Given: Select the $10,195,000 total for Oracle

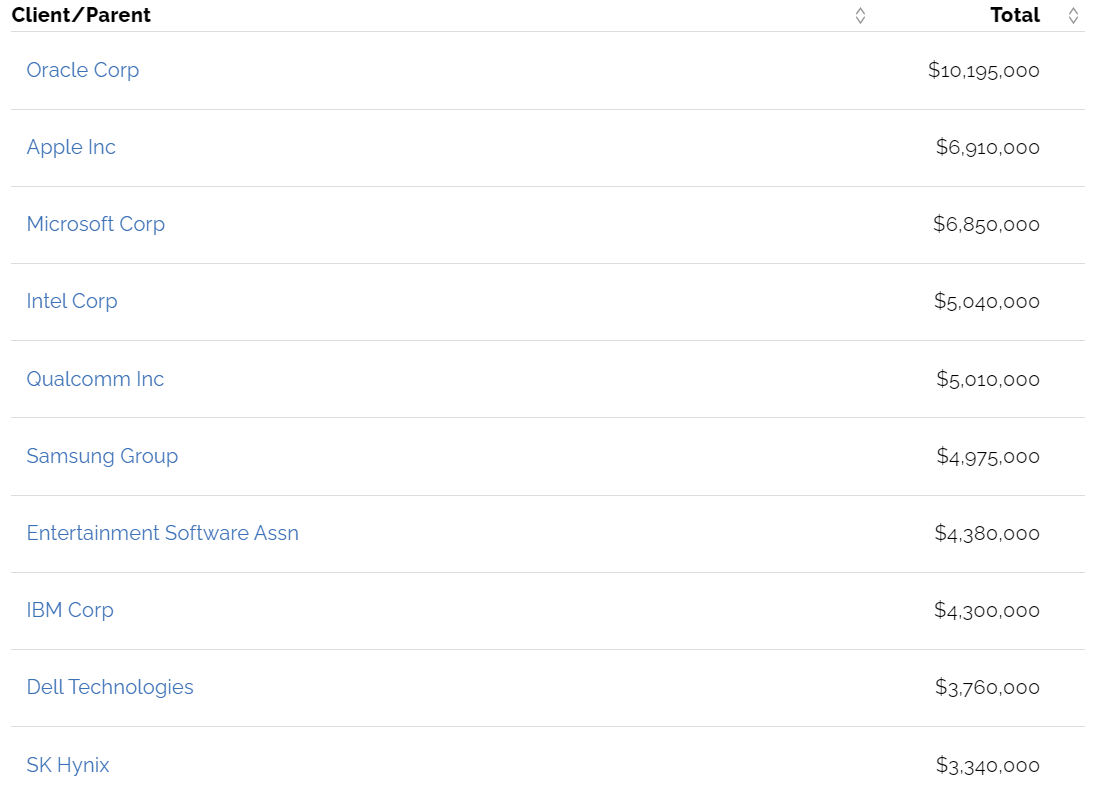Looking at the screenshot, I should (984, 70).
